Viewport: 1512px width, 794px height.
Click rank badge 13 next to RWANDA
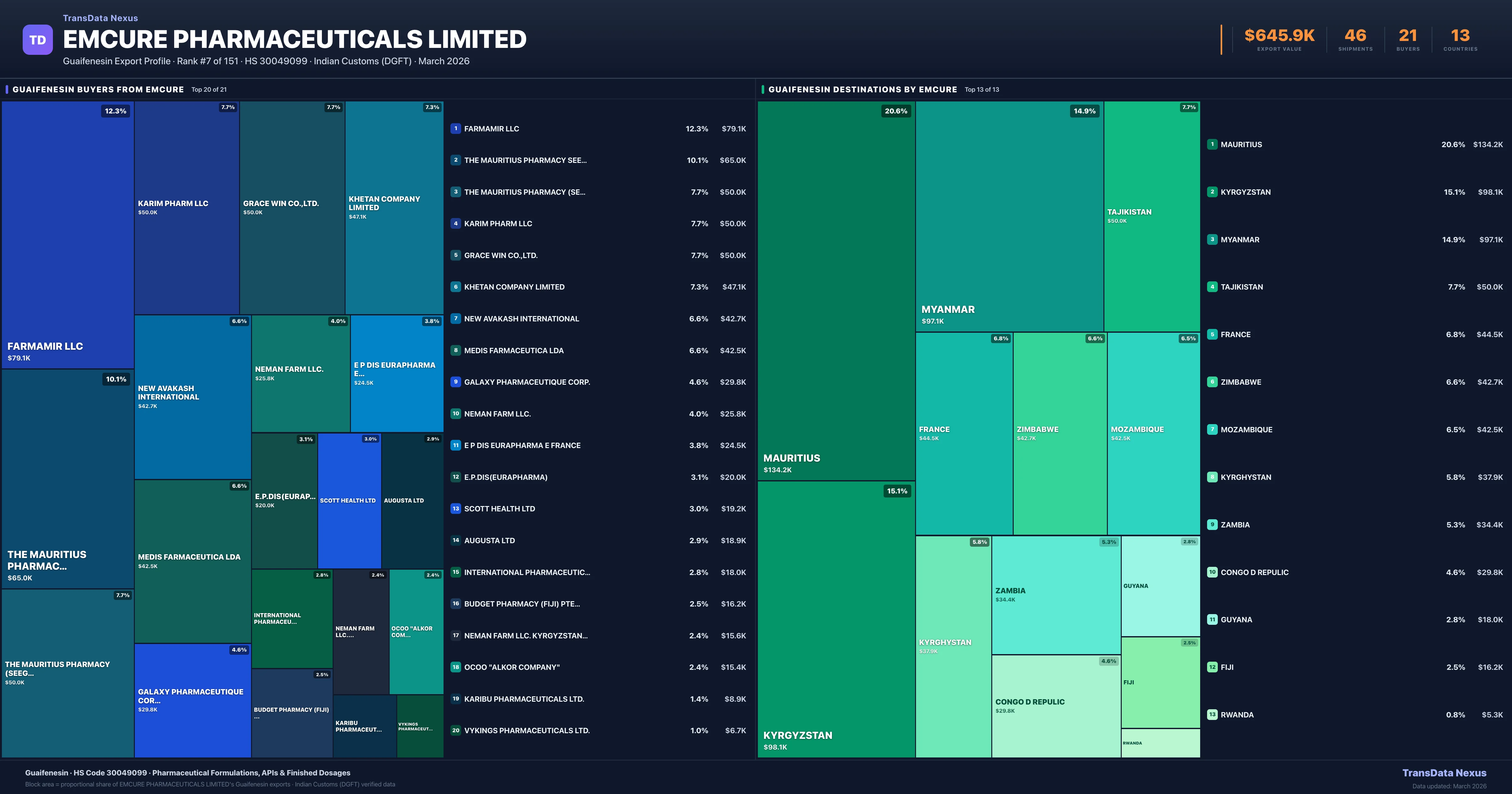pyautogui.click(x=1212, y=715)
